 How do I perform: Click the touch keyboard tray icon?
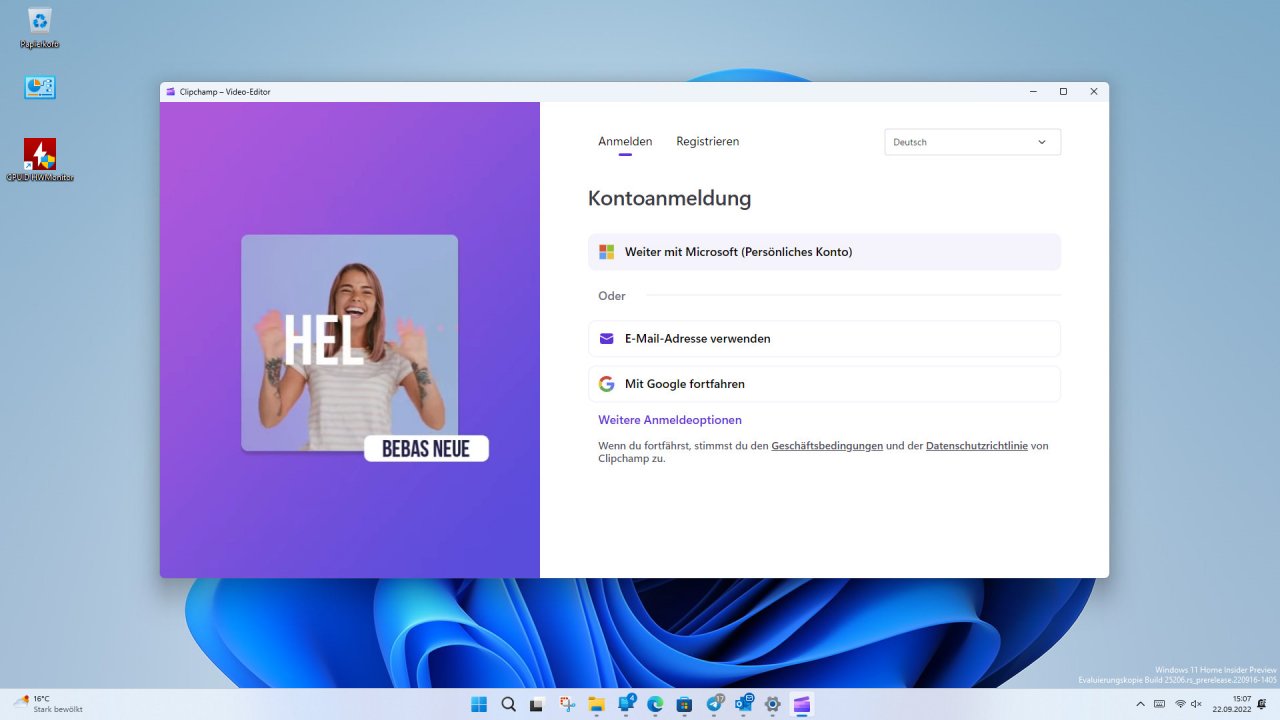pos(1160,704)
